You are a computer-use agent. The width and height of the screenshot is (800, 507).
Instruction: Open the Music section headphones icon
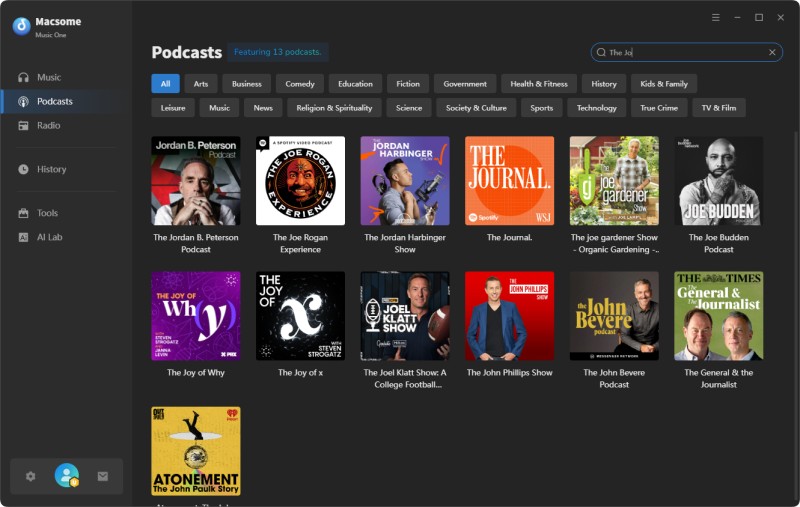tap(23, 78)
